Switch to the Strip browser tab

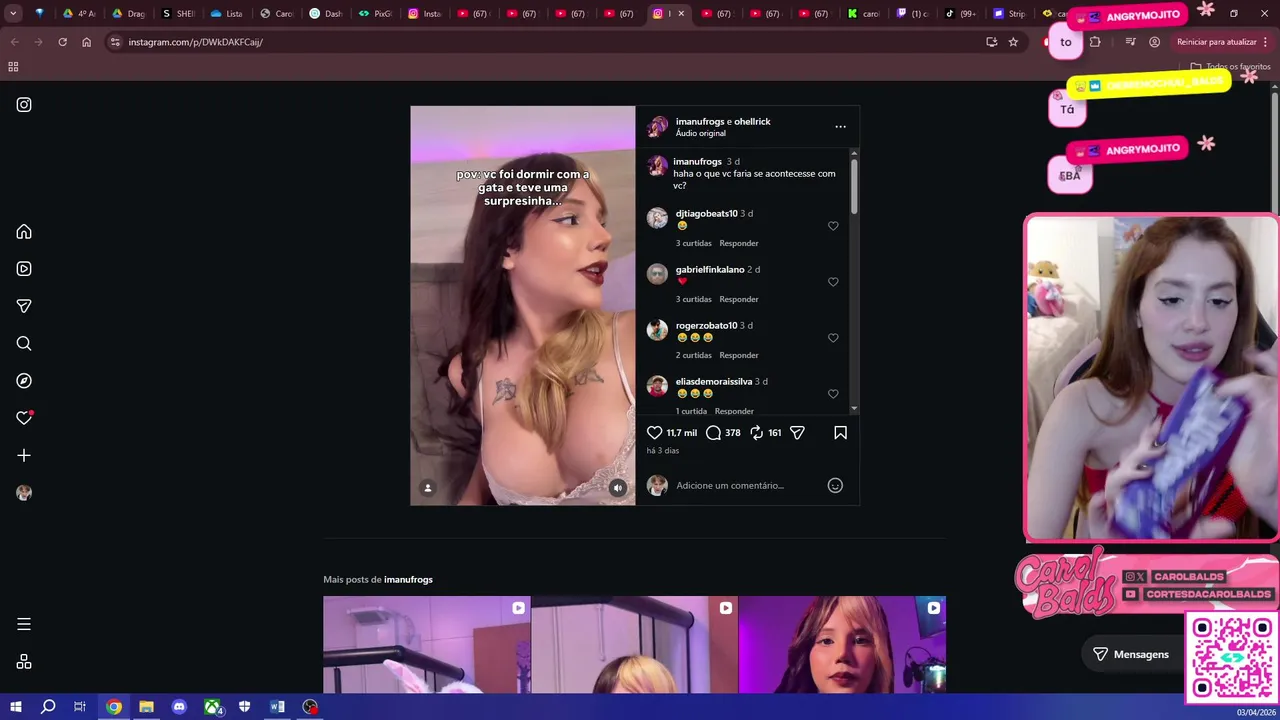(1009, 14)
